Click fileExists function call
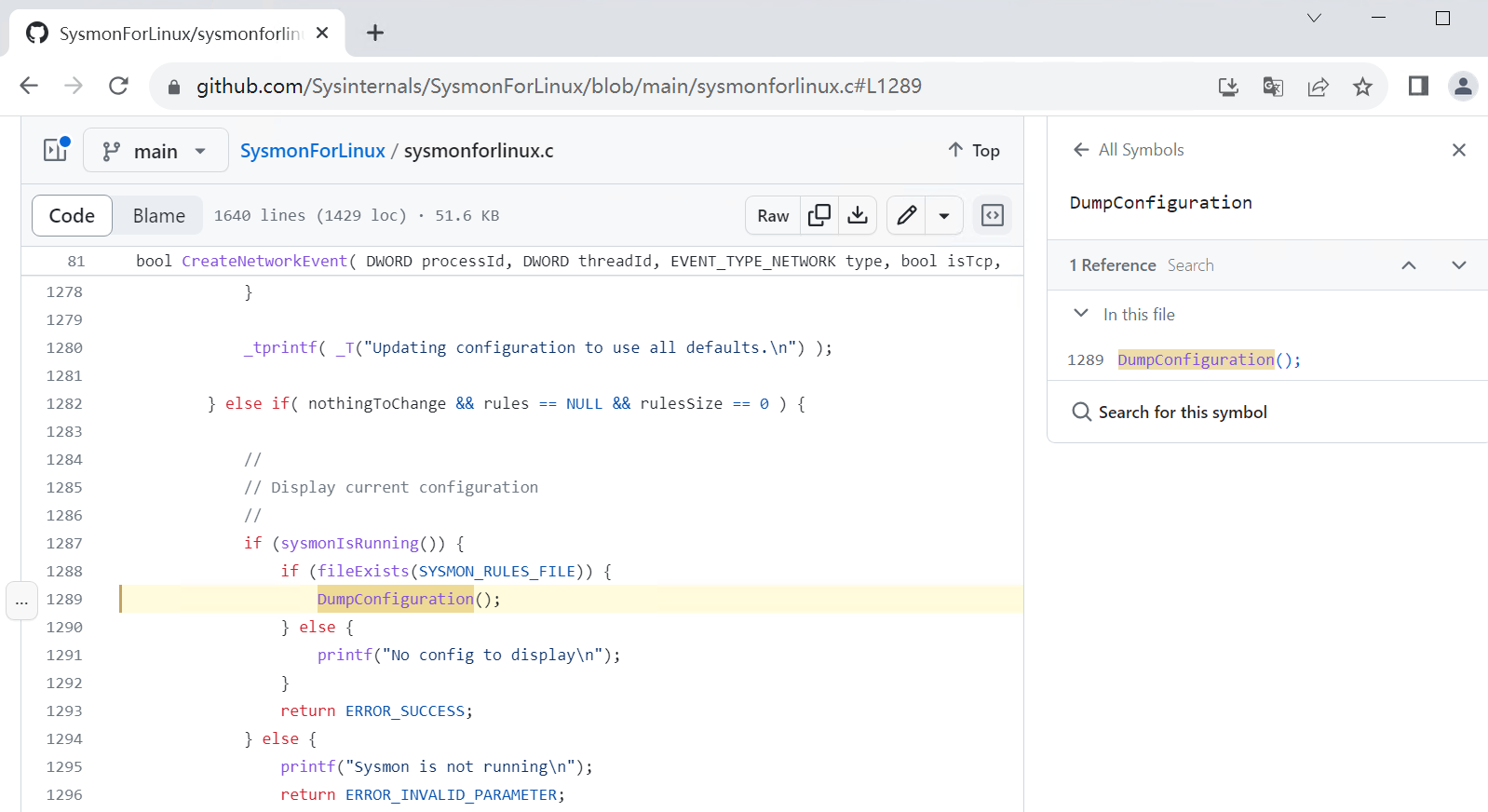Image resolution: width=1488 pixels, height=812 pixels. click(363, 571)
